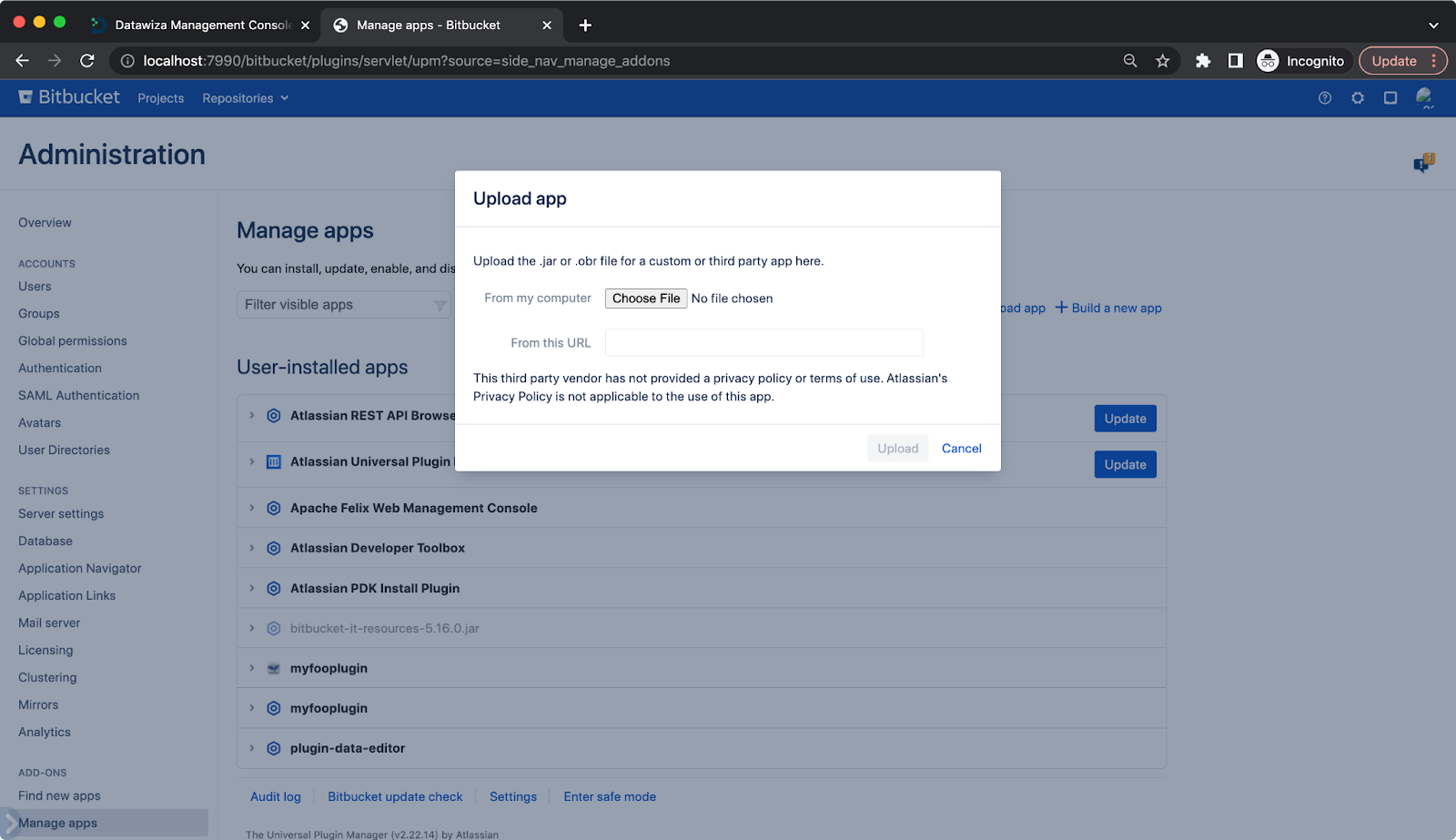Open the Overview page in sidebar
The height and width of the screenshot is (840, 1456).
(x=45, y=223)
